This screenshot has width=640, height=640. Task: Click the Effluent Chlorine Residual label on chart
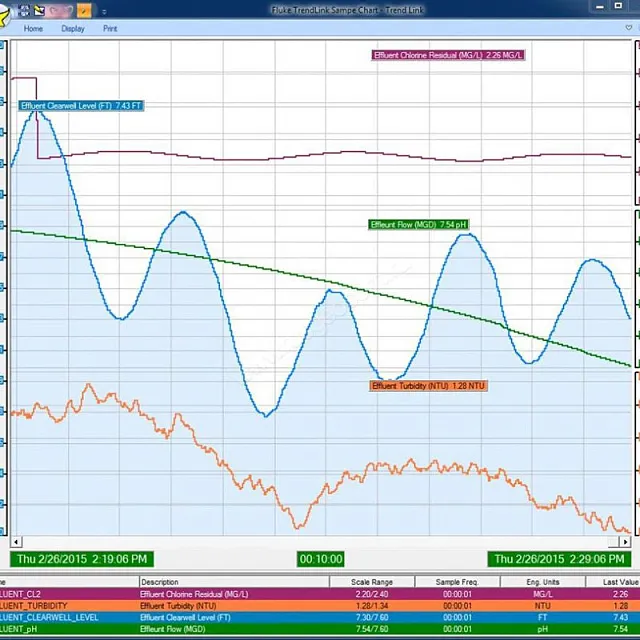[448, 55]
